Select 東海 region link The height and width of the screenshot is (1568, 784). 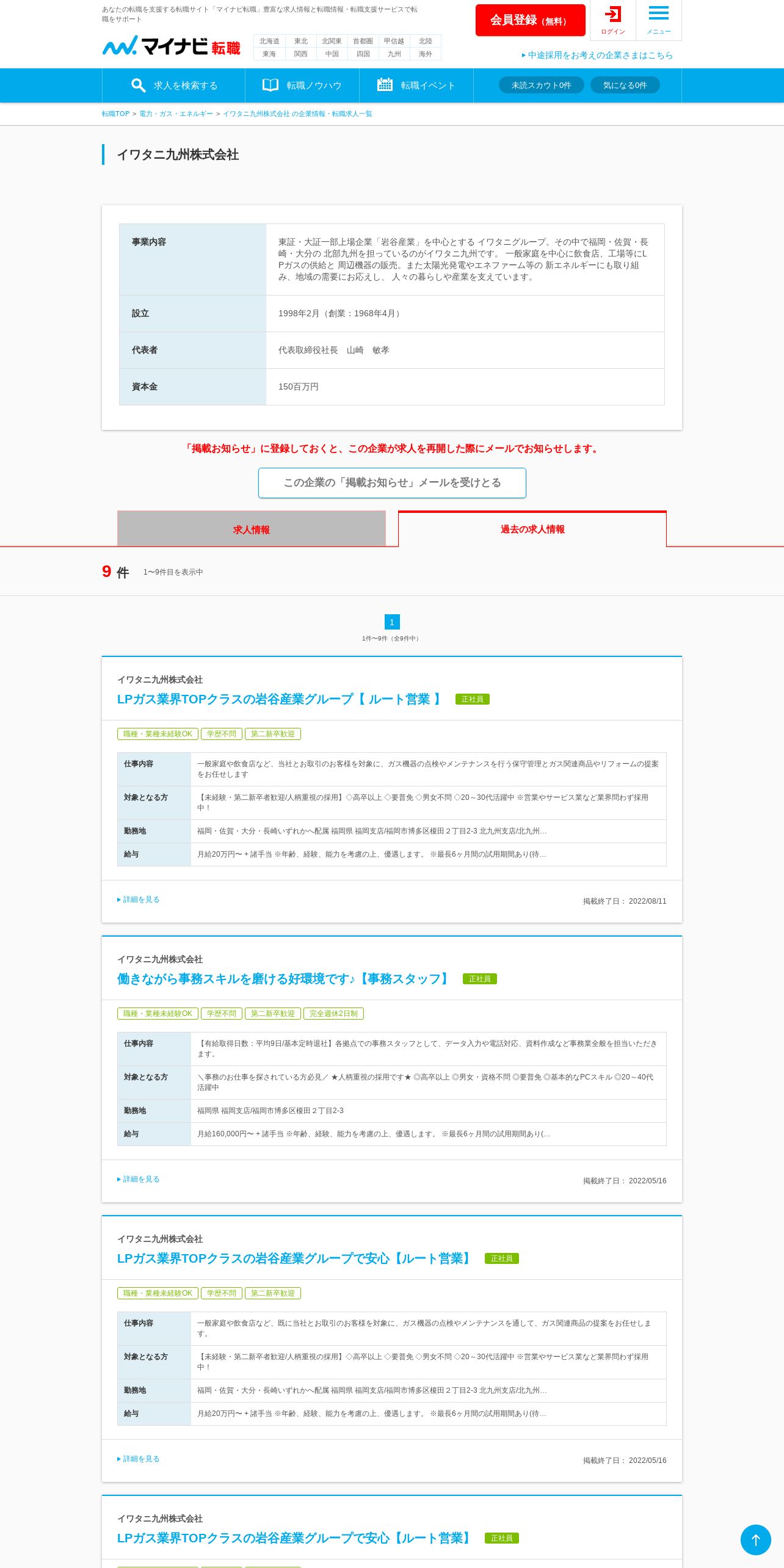point(269,54)
